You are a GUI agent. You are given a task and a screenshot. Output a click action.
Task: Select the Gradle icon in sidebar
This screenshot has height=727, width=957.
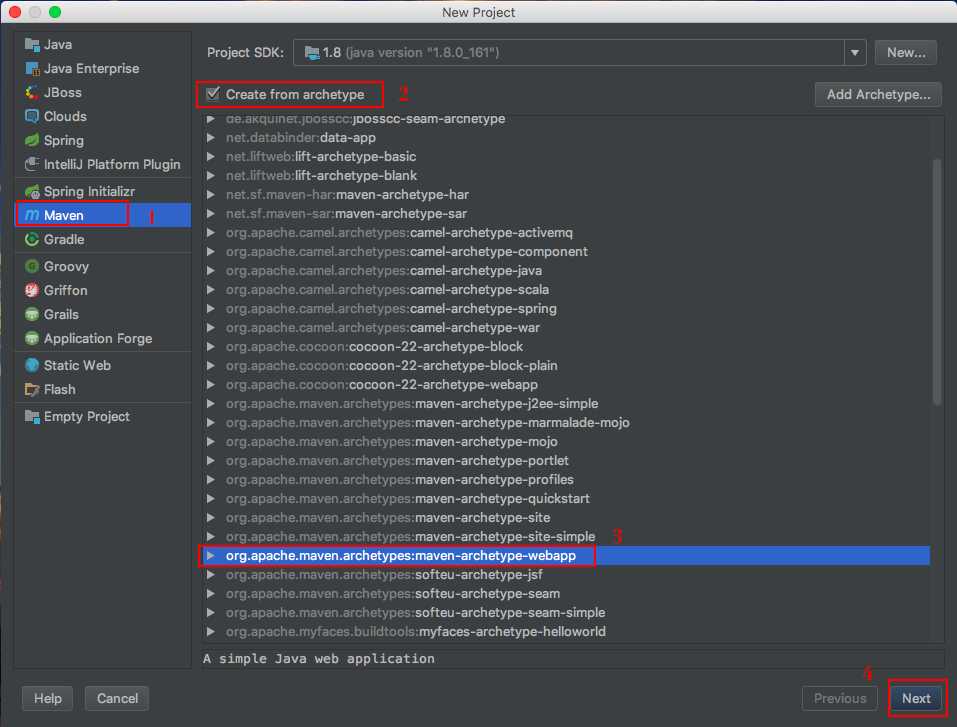click(32, 240)
